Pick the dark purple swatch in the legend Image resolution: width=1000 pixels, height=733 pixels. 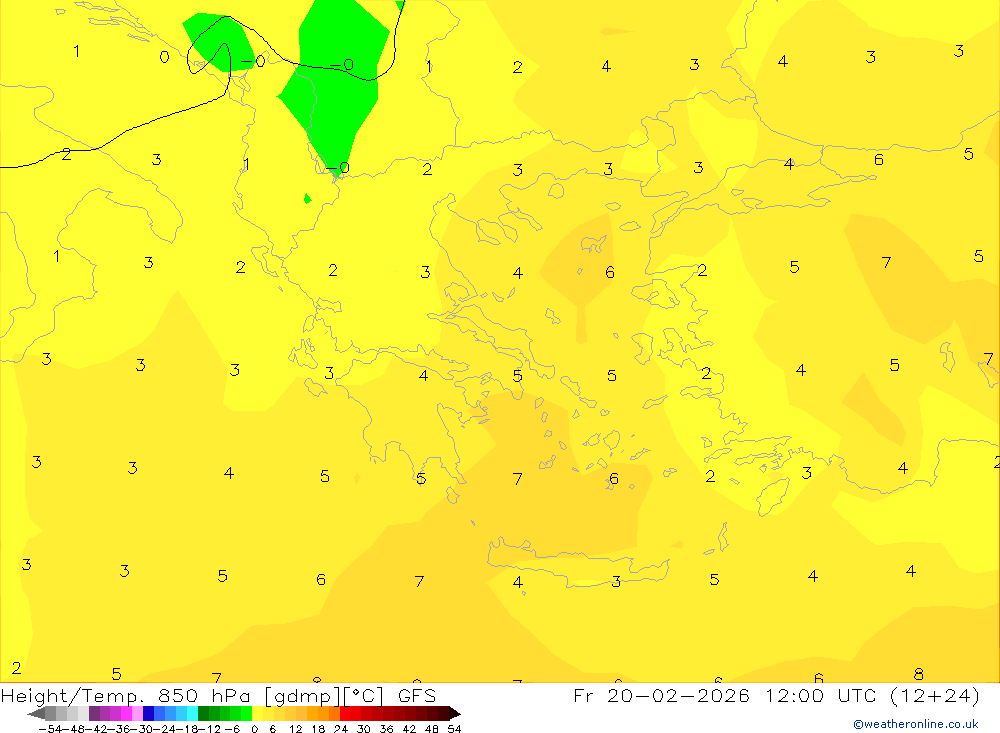tap(94, 713)
